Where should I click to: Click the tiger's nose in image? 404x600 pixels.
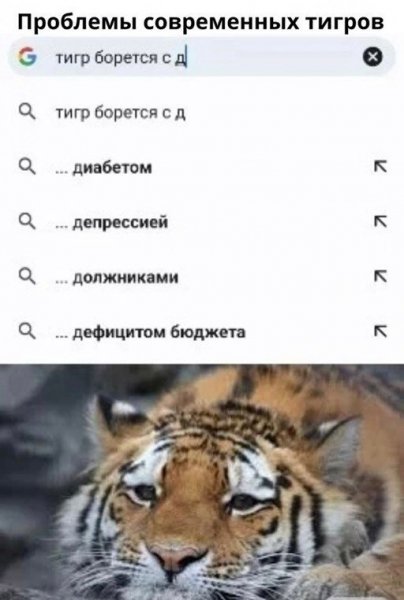click(178, 559)
